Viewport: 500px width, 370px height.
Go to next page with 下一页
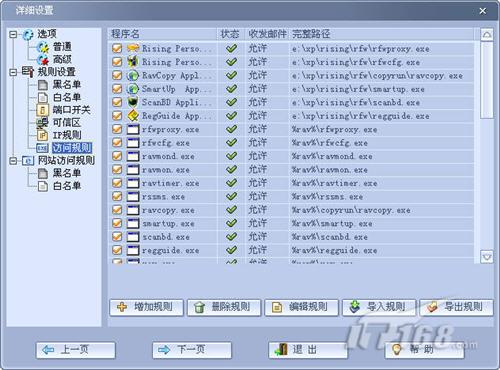click(192, 350)
